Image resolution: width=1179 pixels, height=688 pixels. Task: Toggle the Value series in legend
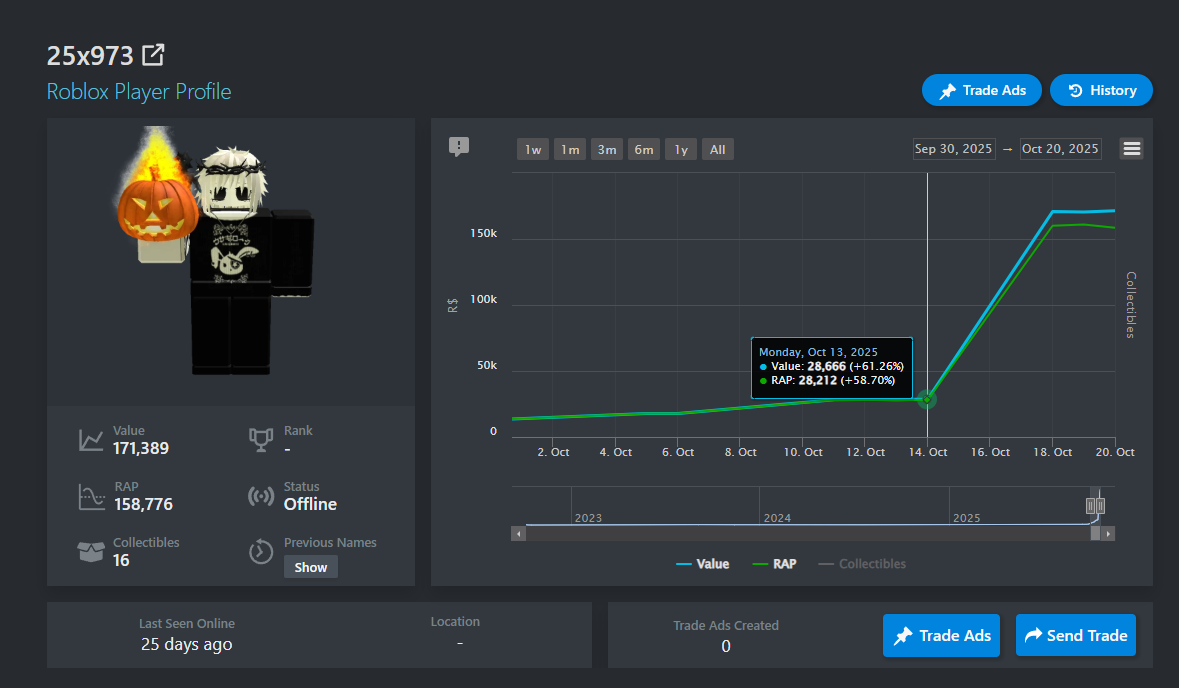tap(702, 564)
